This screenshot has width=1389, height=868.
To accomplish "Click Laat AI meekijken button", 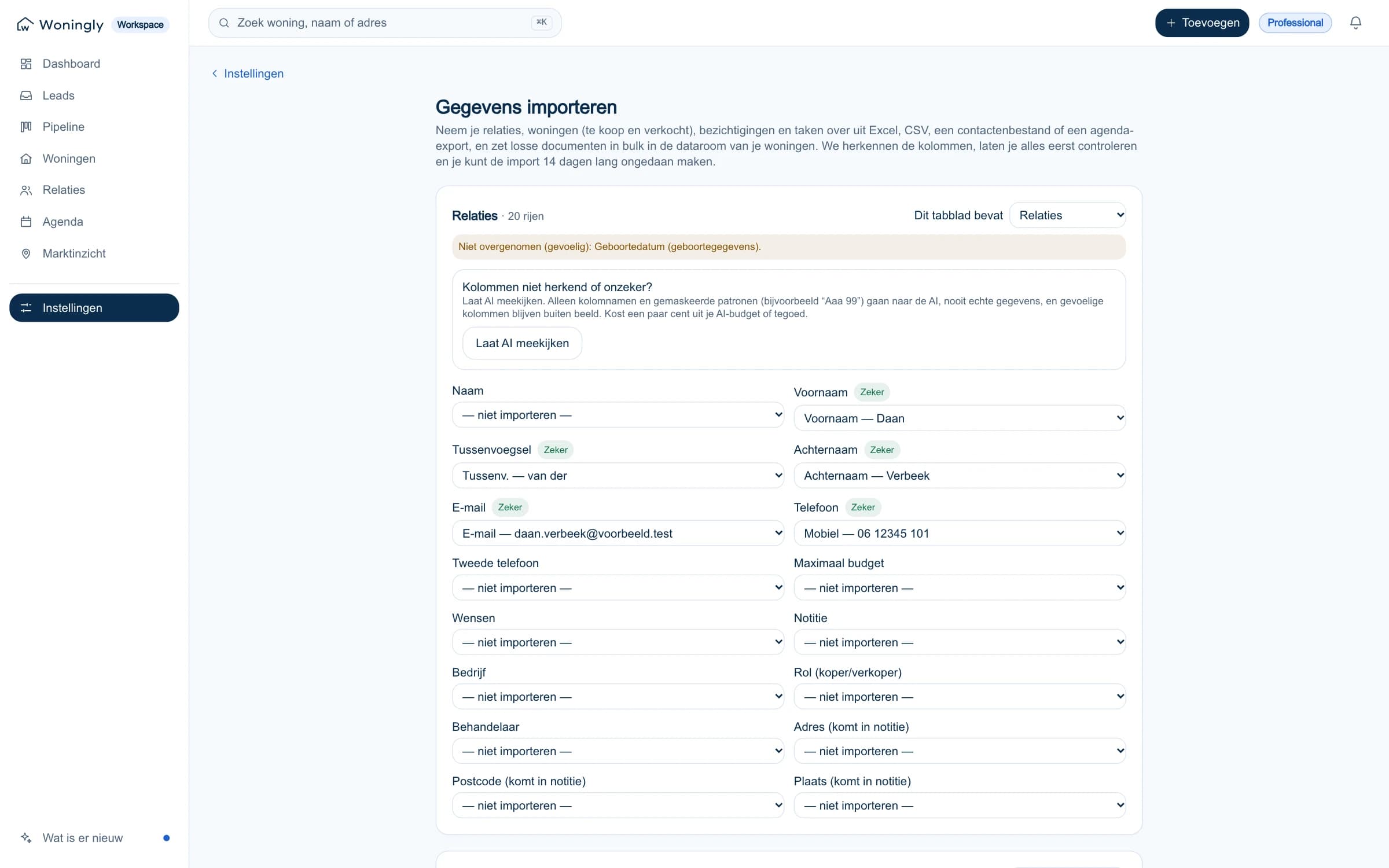I will click(522, 343).
